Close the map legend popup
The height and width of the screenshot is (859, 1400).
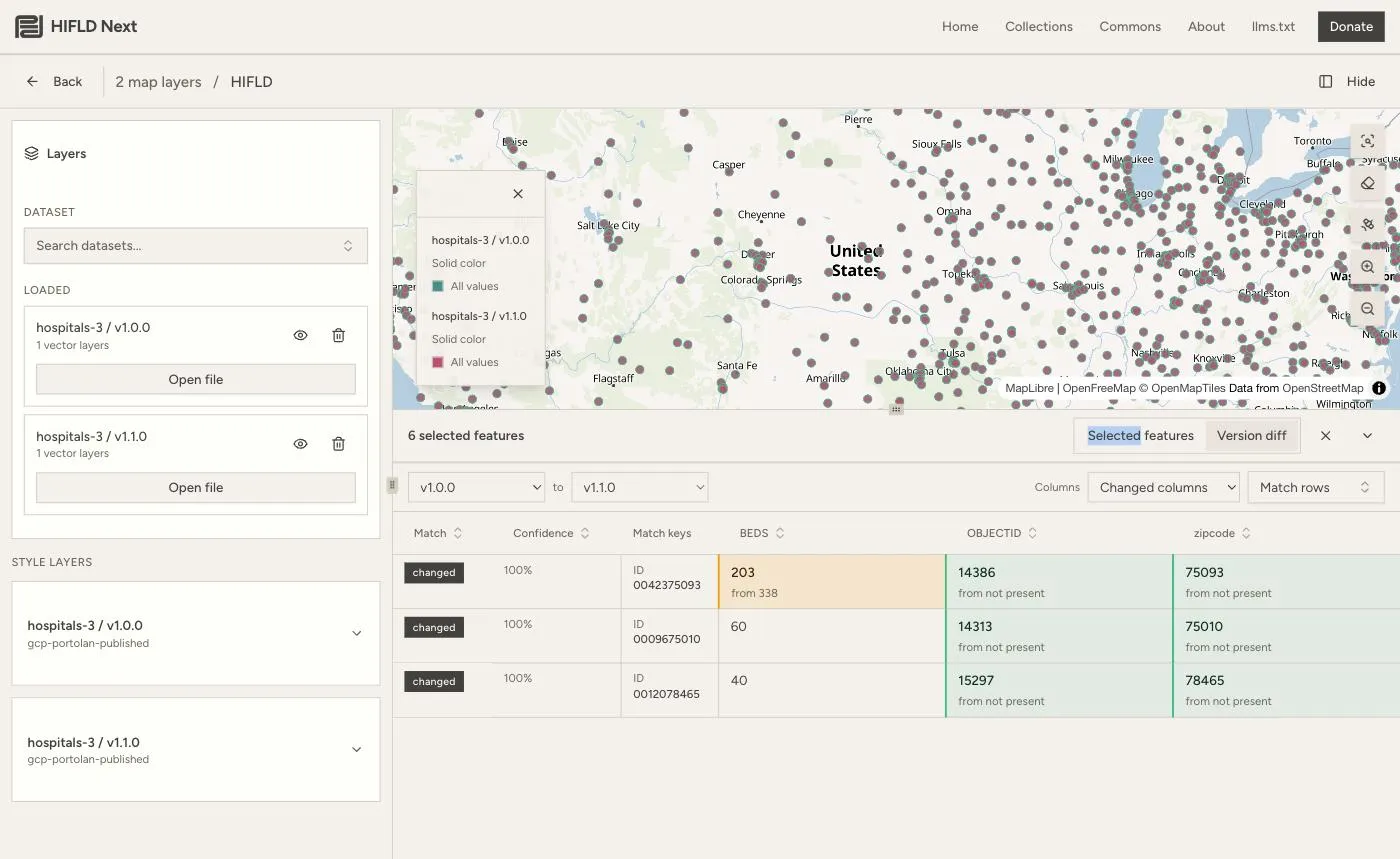518,194
